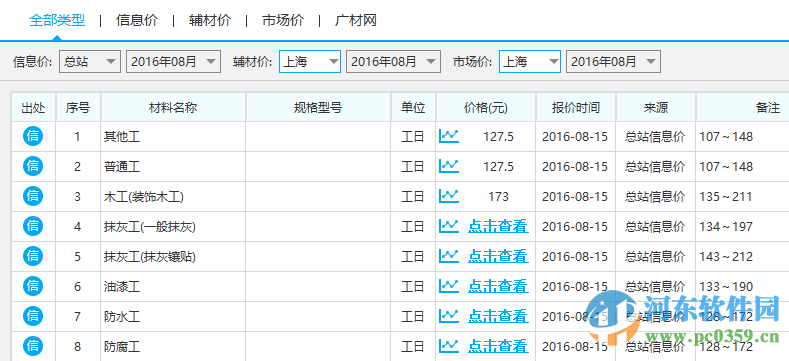Switch to the 辅材价 tab

pos(210,21)
